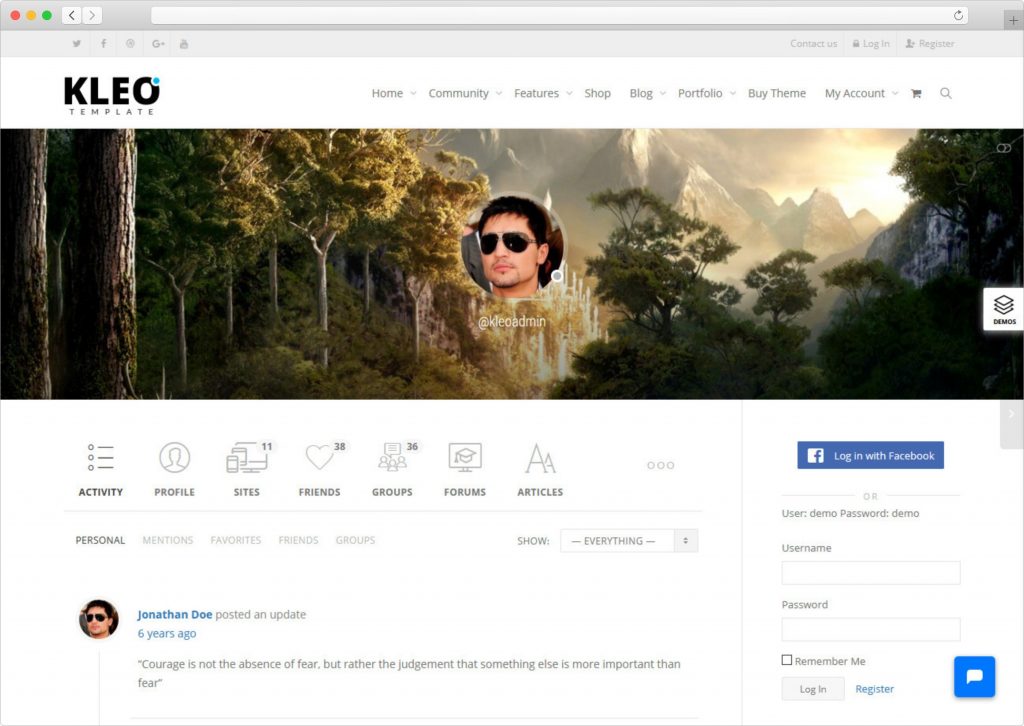Open the Demos layers panel icon

(x=1003, y=309)
